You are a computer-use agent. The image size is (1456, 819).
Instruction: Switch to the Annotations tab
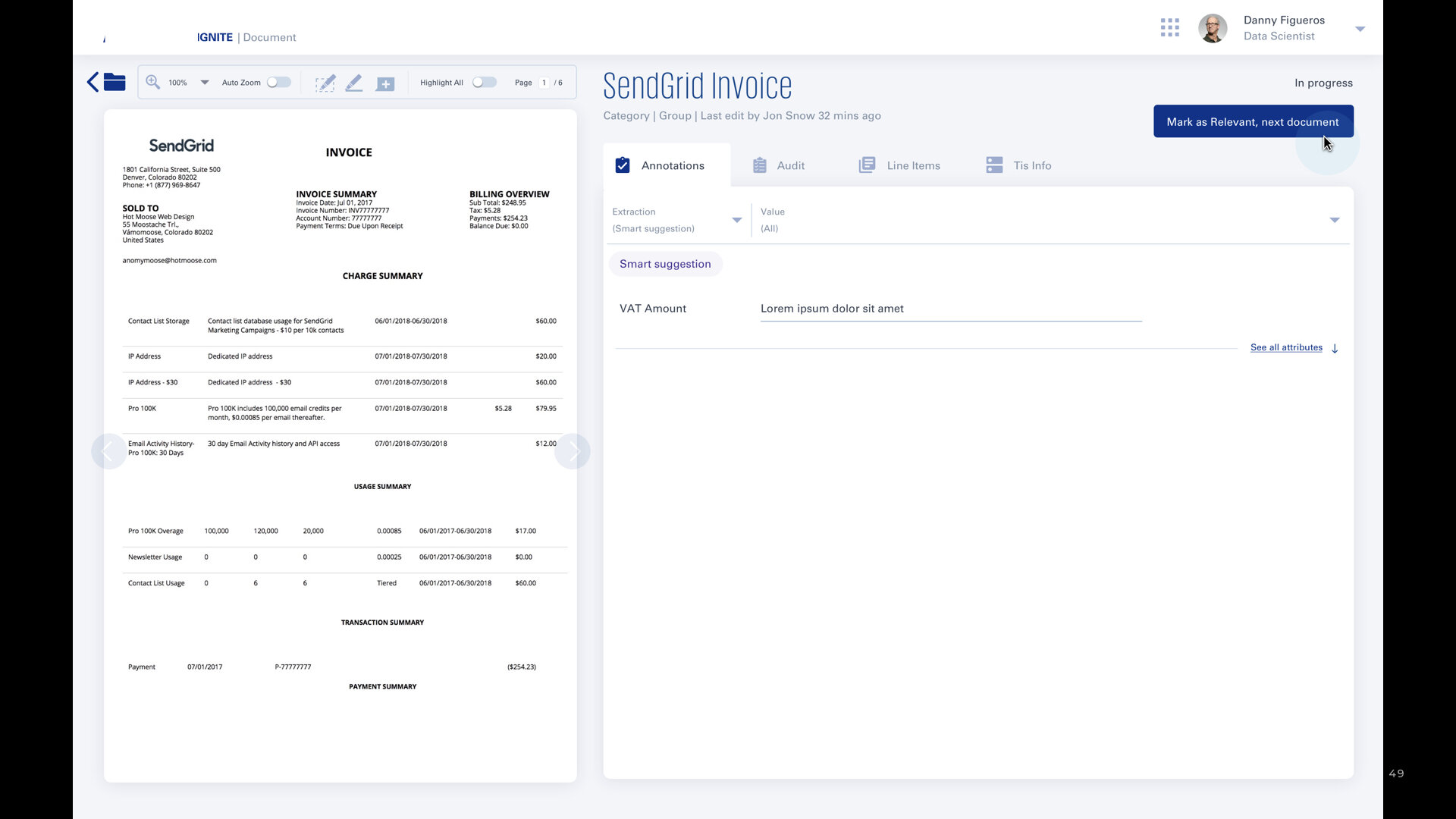(667, 165)
